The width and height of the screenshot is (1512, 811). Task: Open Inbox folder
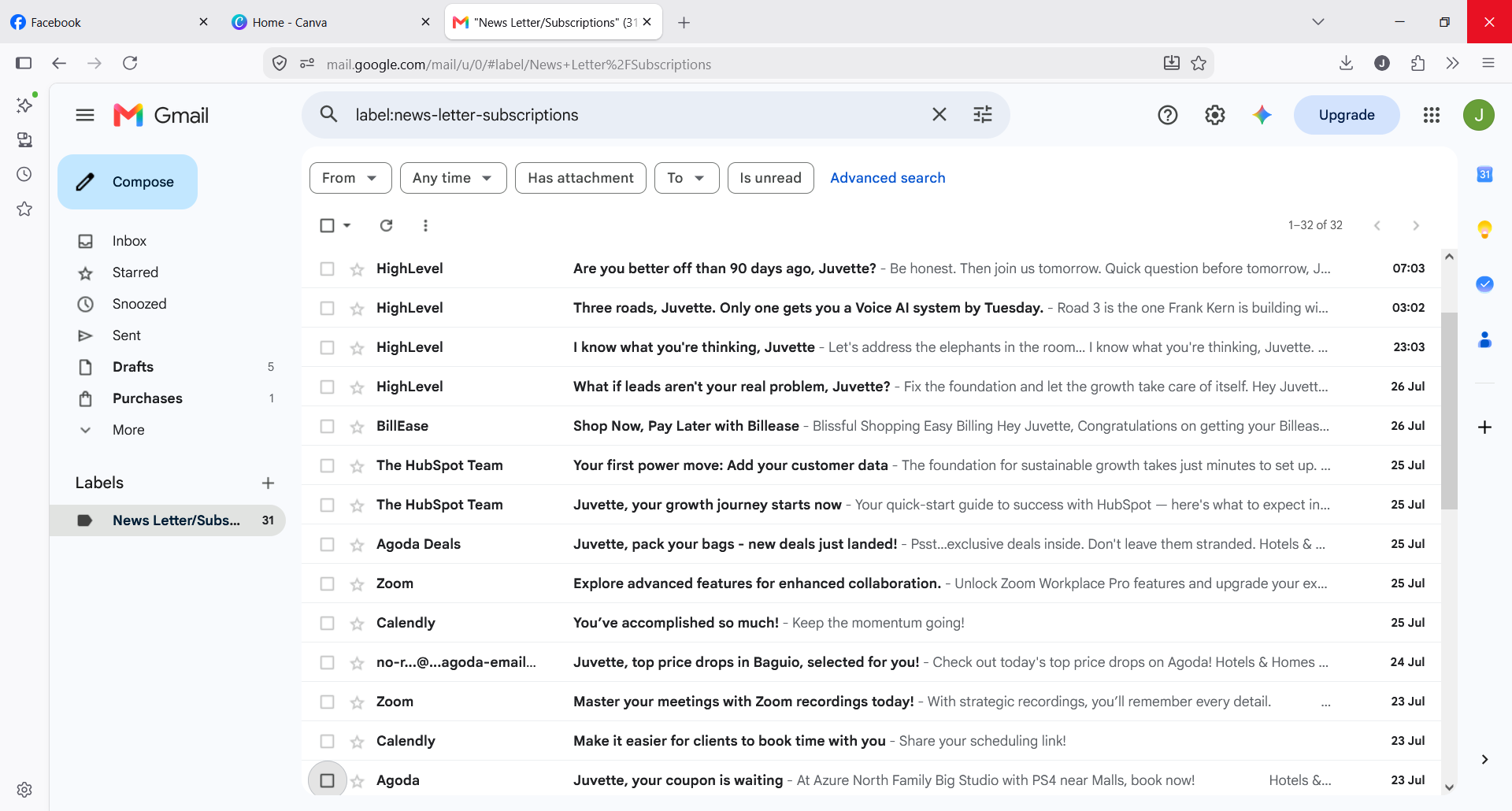click(x=129, y=241)
